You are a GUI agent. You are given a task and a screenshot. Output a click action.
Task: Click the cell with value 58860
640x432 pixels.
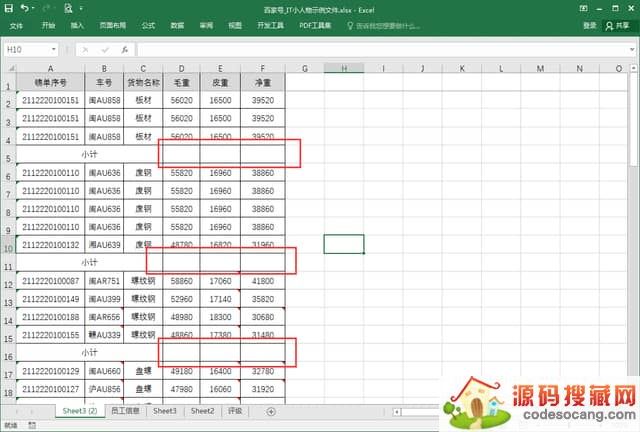pyautogui.click(x=181, y=281)
